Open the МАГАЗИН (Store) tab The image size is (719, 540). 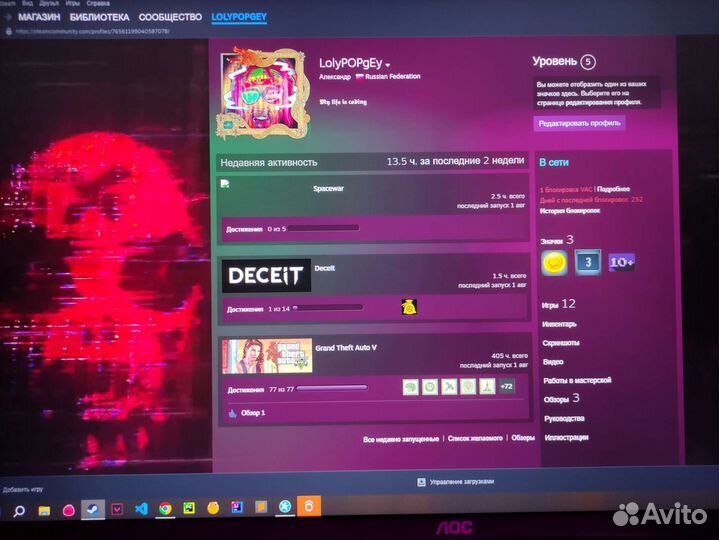[x=39, y=17]
